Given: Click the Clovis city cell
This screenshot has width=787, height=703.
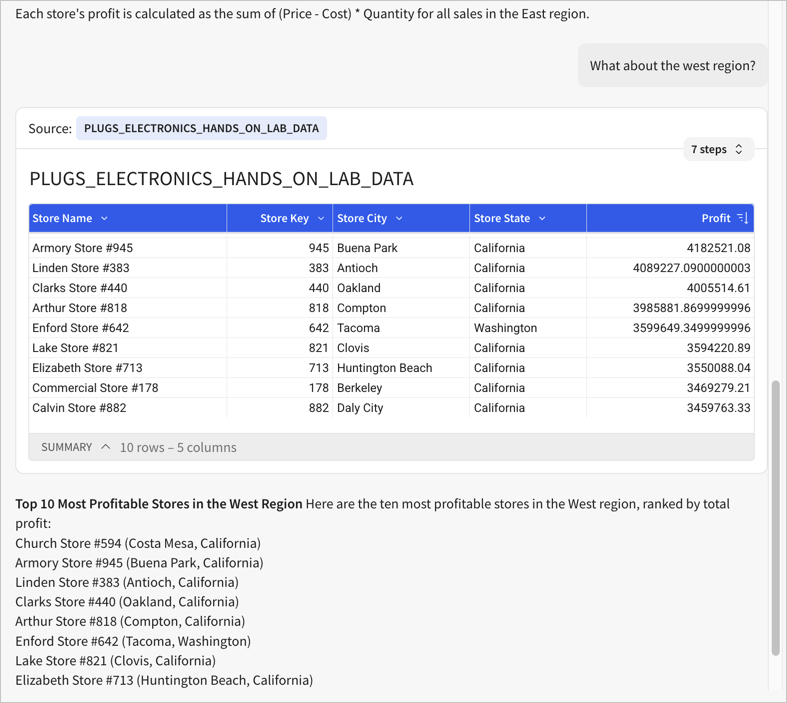Looking at the screenshot, I should pos(401,348).
